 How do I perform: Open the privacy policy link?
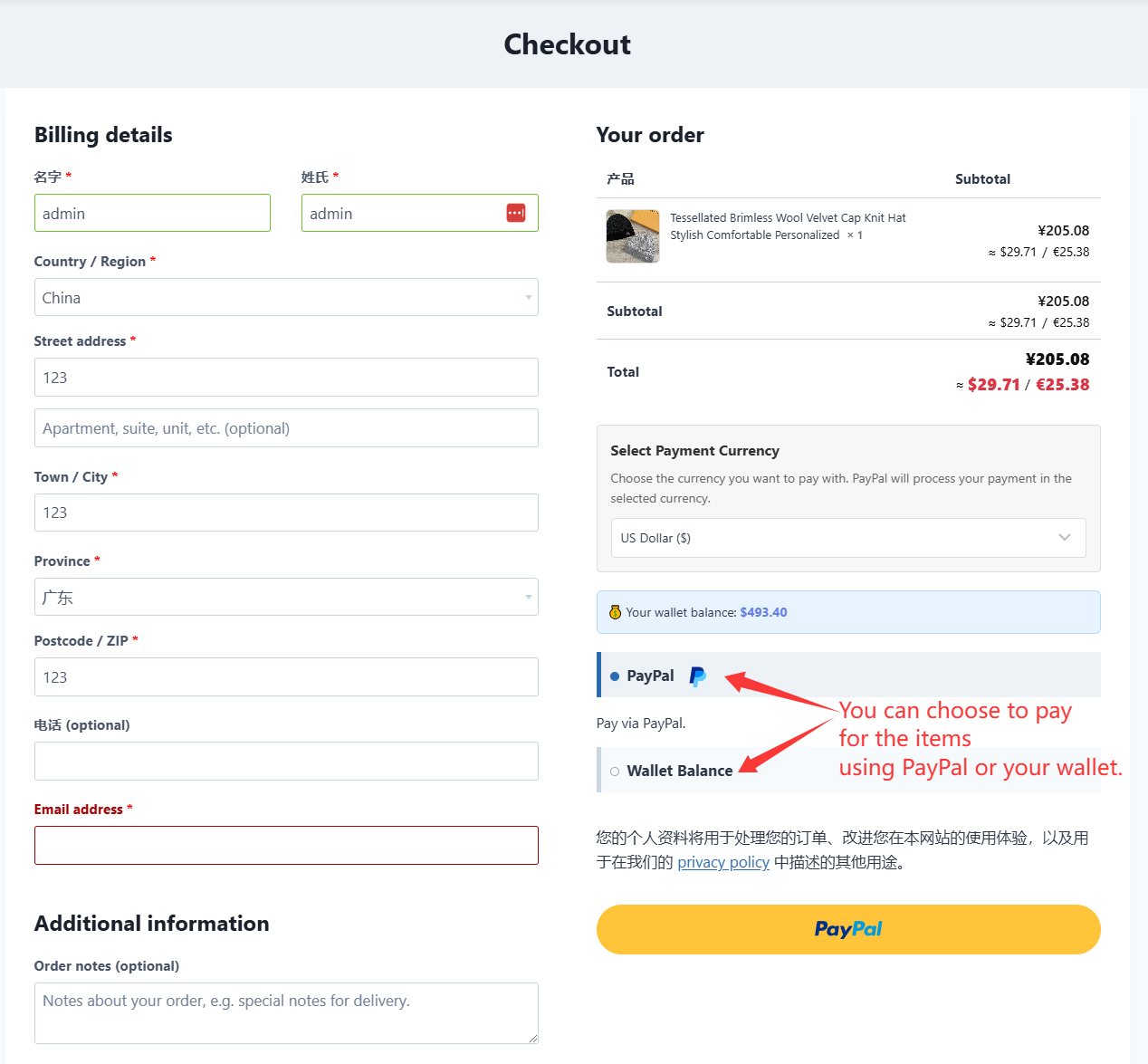[x=723, y=862]
